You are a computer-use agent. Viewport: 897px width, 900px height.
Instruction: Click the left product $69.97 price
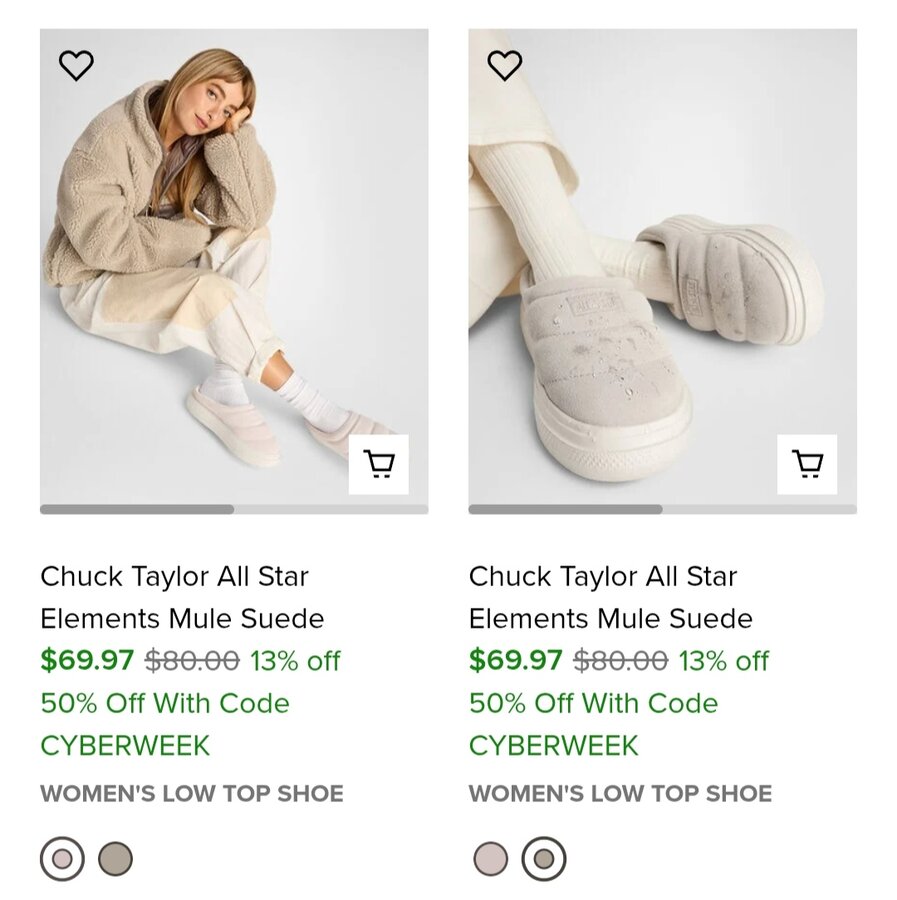point(87,660)
